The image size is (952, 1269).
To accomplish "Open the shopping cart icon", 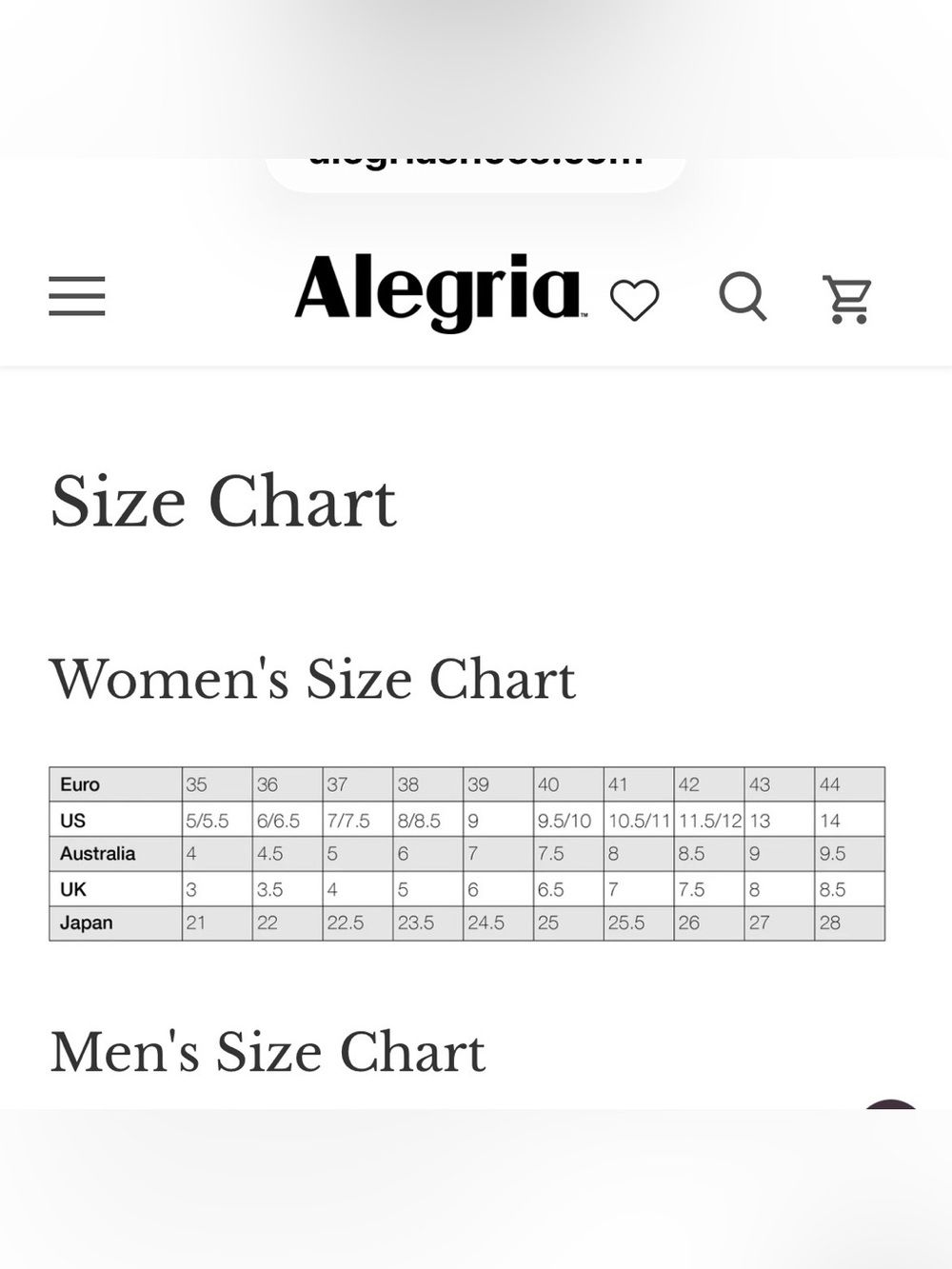I will click(846, 300).
